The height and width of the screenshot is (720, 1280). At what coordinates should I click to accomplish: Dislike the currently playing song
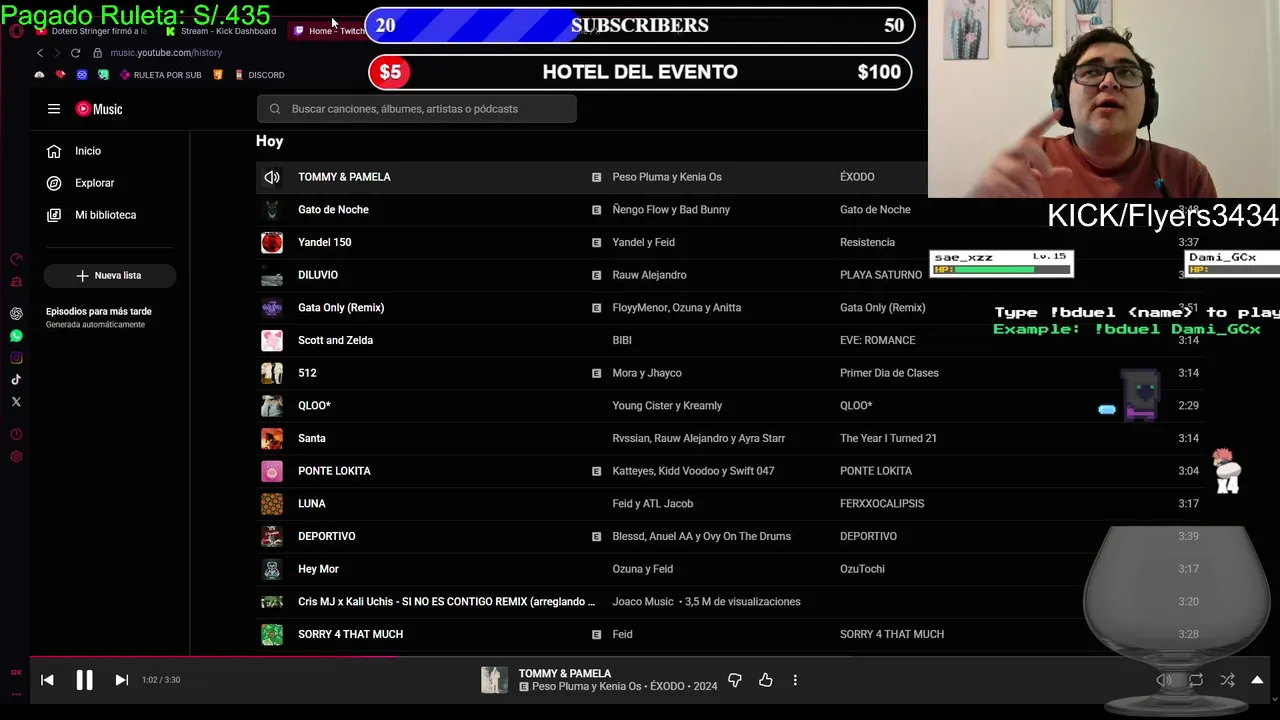[735, 680]
